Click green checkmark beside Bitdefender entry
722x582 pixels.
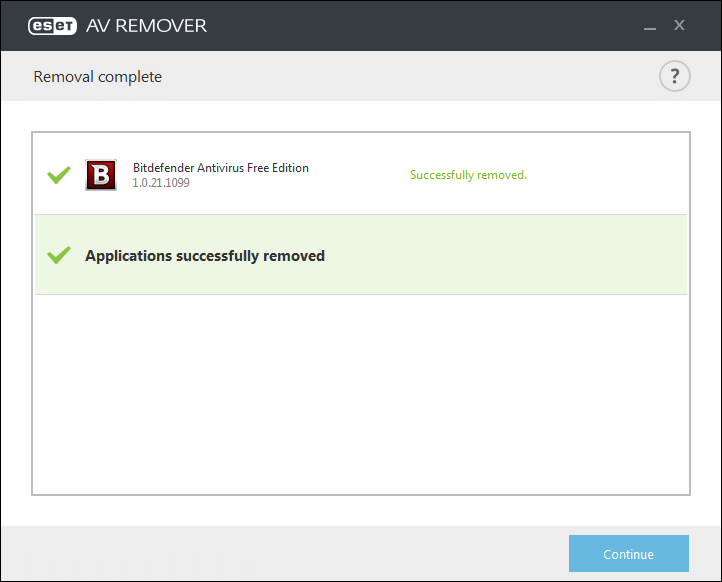(59, 175)
